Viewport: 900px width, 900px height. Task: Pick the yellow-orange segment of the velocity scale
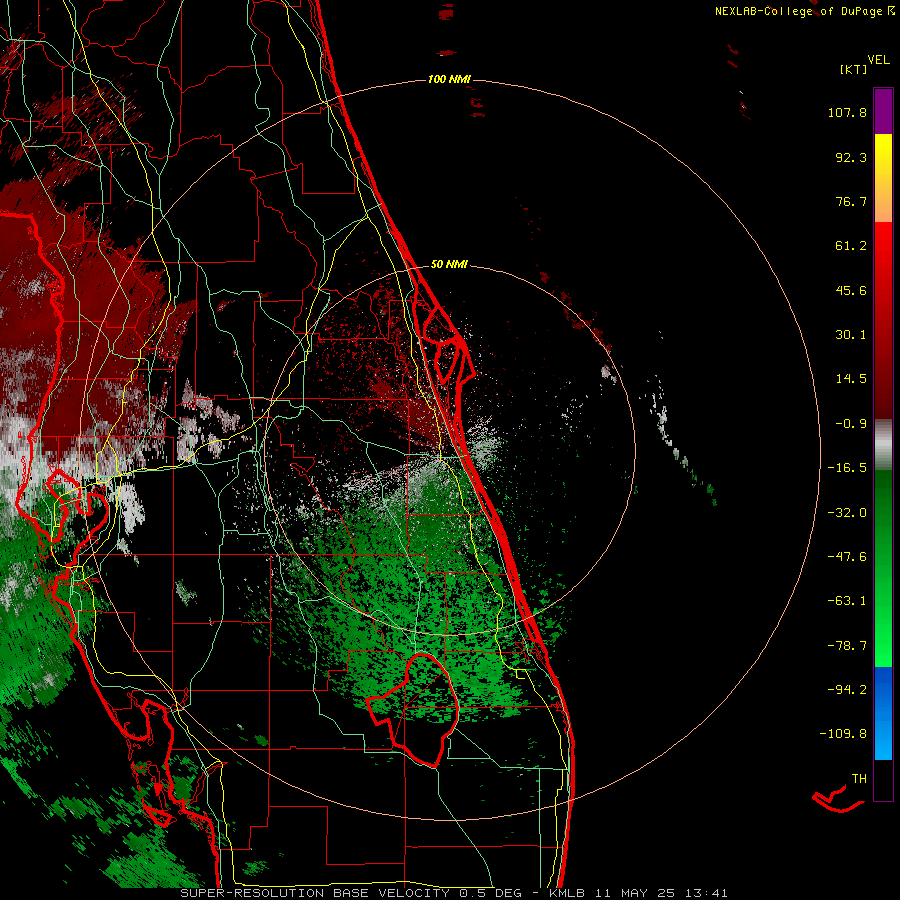883,178
